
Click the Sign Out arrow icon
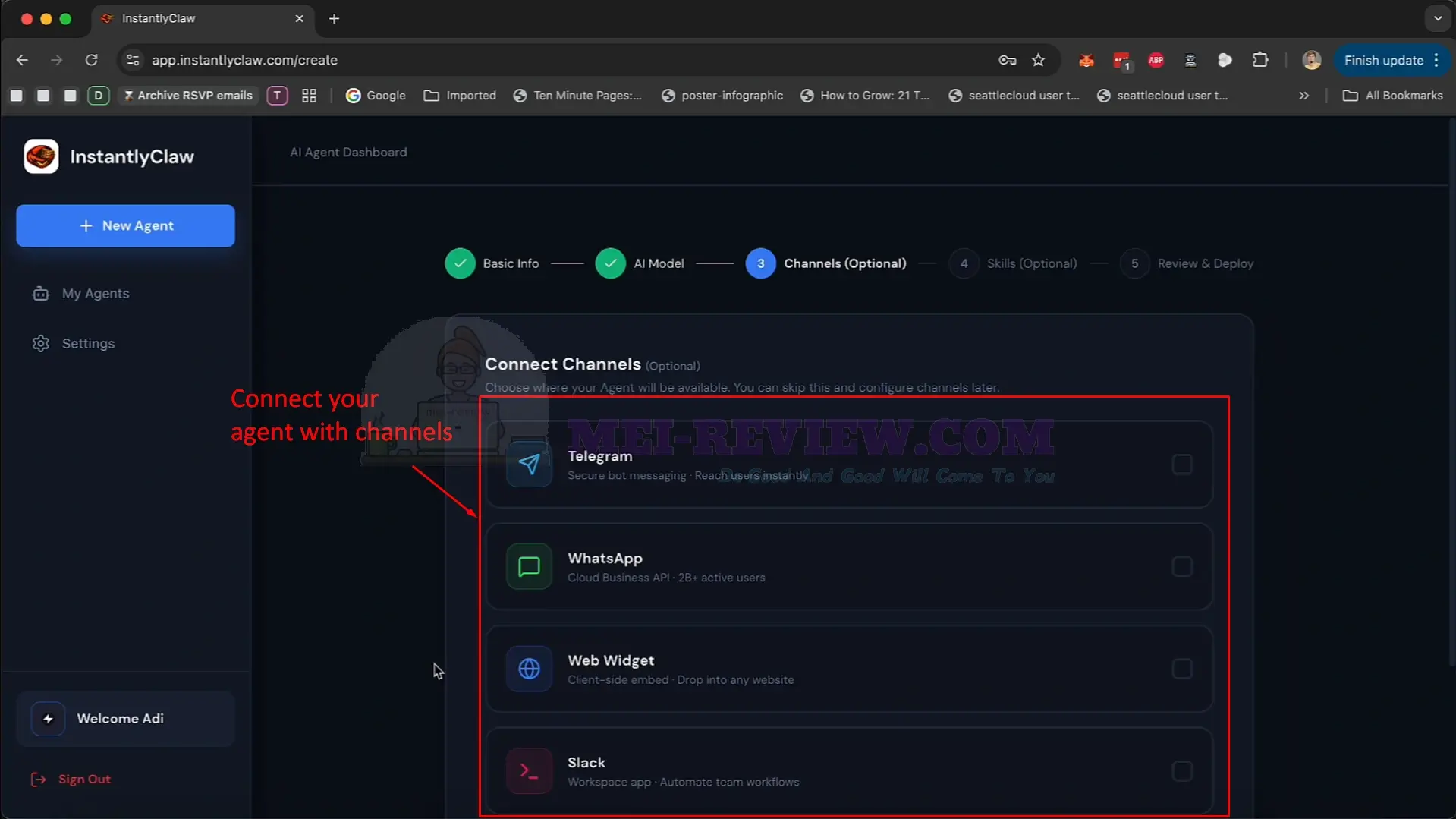(x=38, y=780)
